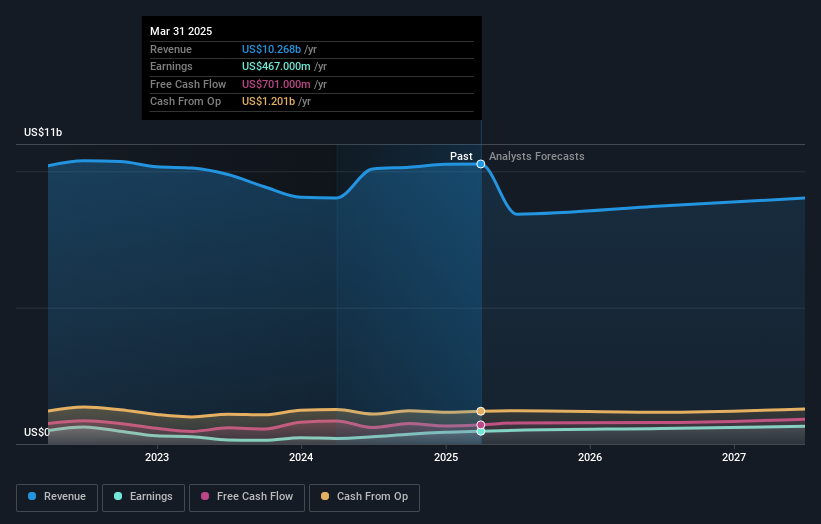
Task: Click the Revenue data point marker at Mar 2025
Action: point(481,164)
